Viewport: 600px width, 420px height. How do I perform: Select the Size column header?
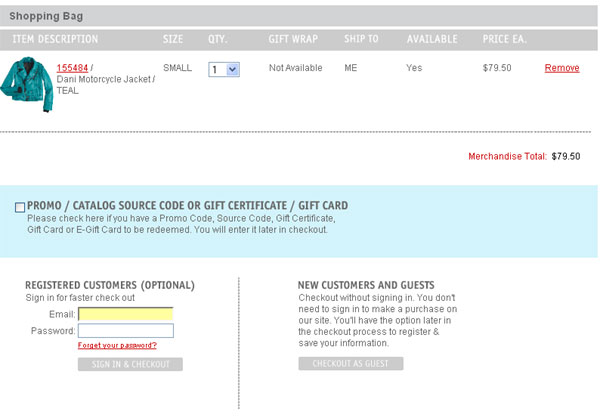click(173, 40)
